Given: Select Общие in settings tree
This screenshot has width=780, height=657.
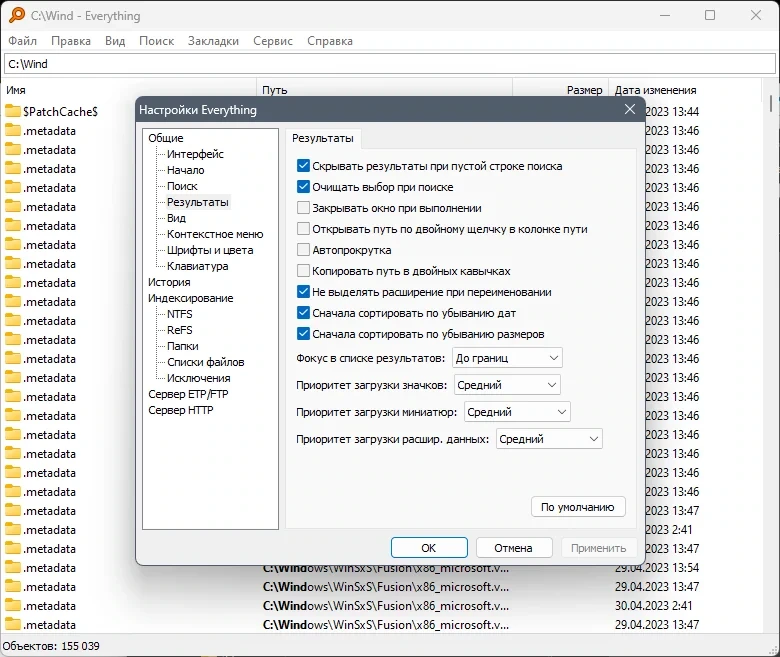Looking at the screenshot, I should tap(166, 138).
